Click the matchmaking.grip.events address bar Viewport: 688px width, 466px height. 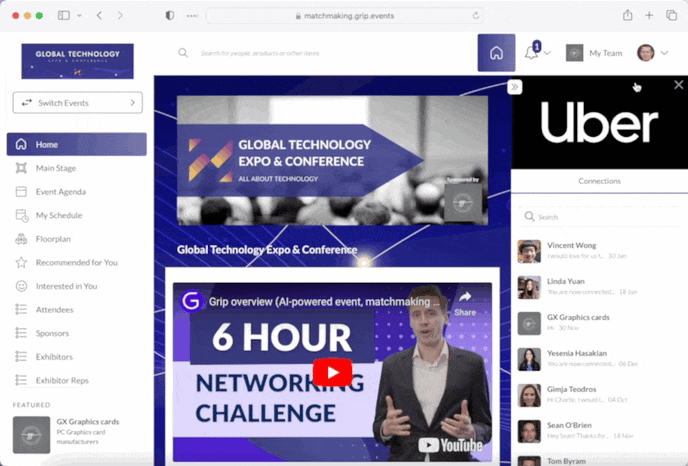tap(344, 16)
